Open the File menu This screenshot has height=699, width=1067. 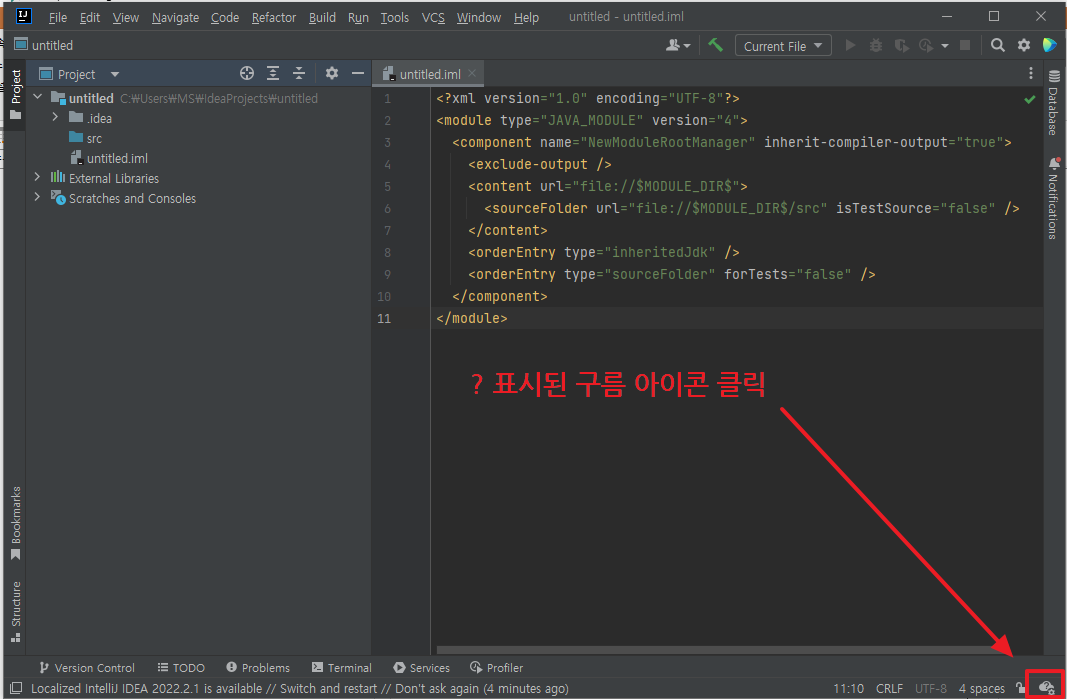click(58, 18)
